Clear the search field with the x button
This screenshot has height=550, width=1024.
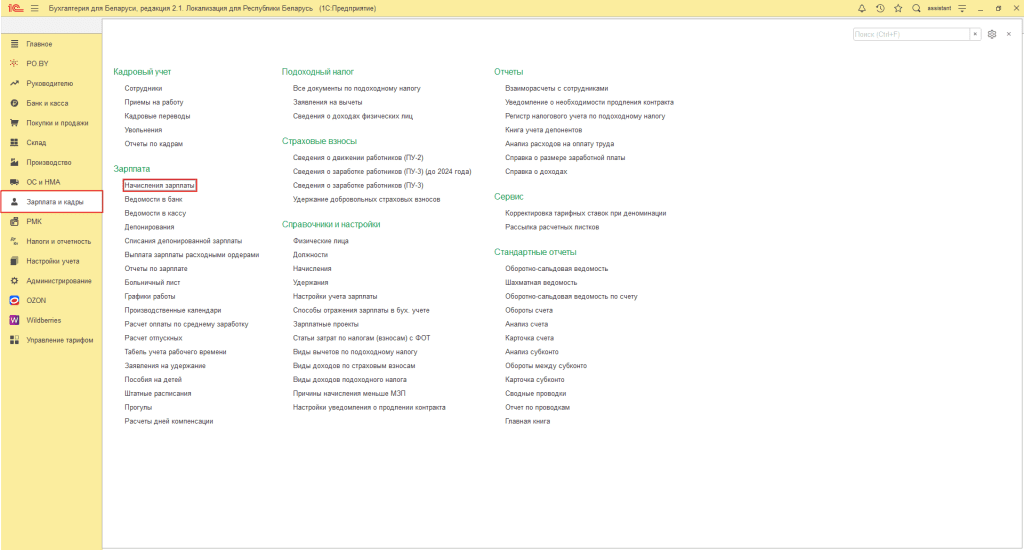coord(976,34)
